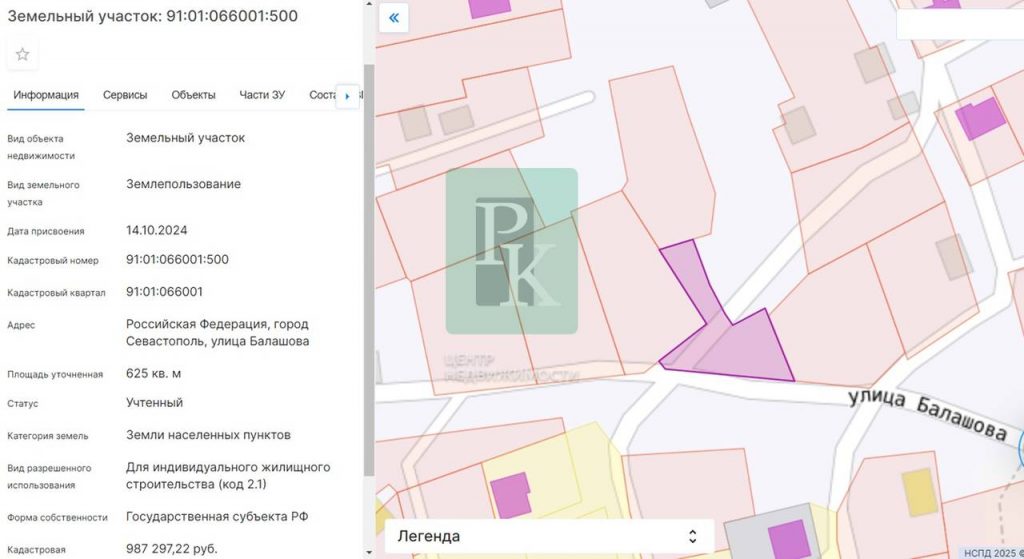Add the parcel to favorites with the star
Viewport: 1024px width, 559px height.
(22, 54)
